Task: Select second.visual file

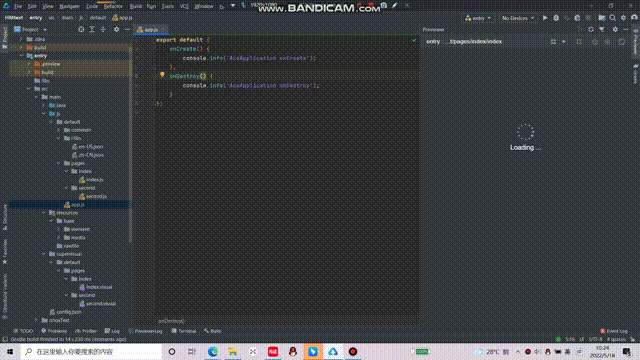Action: coord(97,304)
